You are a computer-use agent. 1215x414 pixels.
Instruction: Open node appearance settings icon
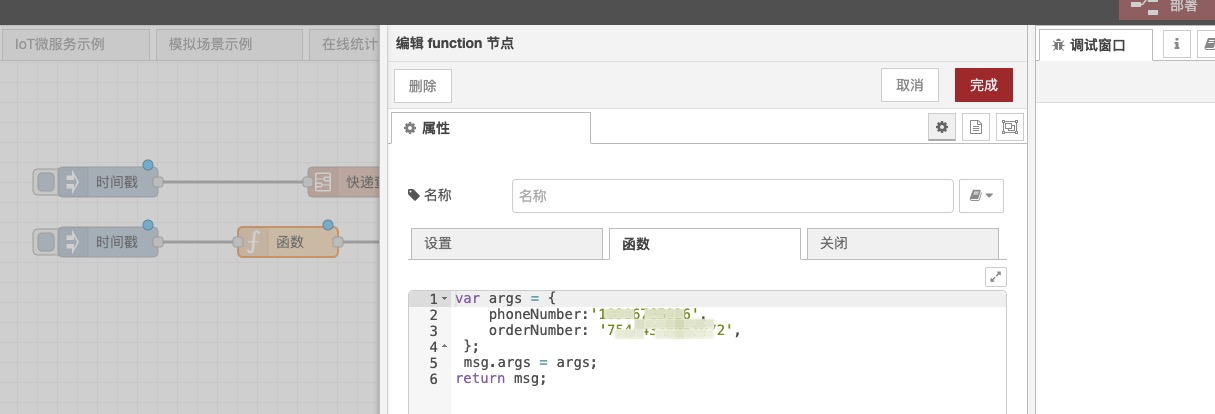tap(1010, 127)
